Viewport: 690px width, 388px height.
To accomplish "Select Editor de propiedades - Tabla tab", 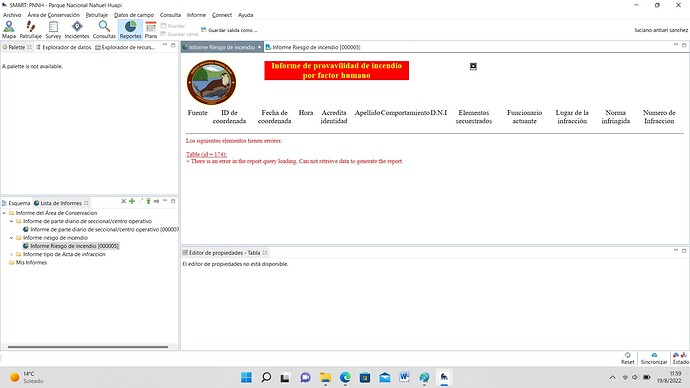I will tap(224, 253).
